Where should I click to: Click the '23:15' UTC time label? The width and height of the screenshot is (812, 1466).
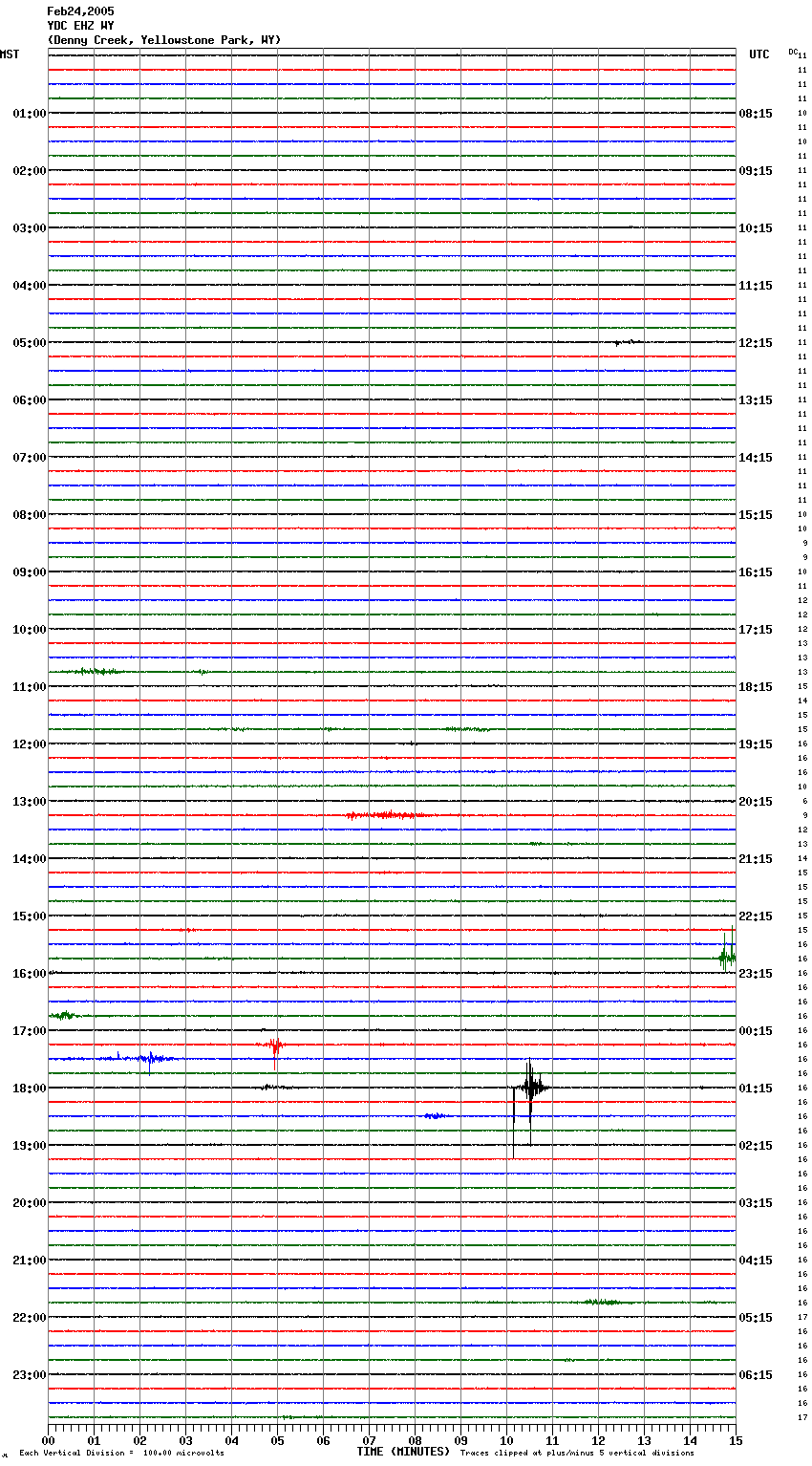click(x=756, y=974)
